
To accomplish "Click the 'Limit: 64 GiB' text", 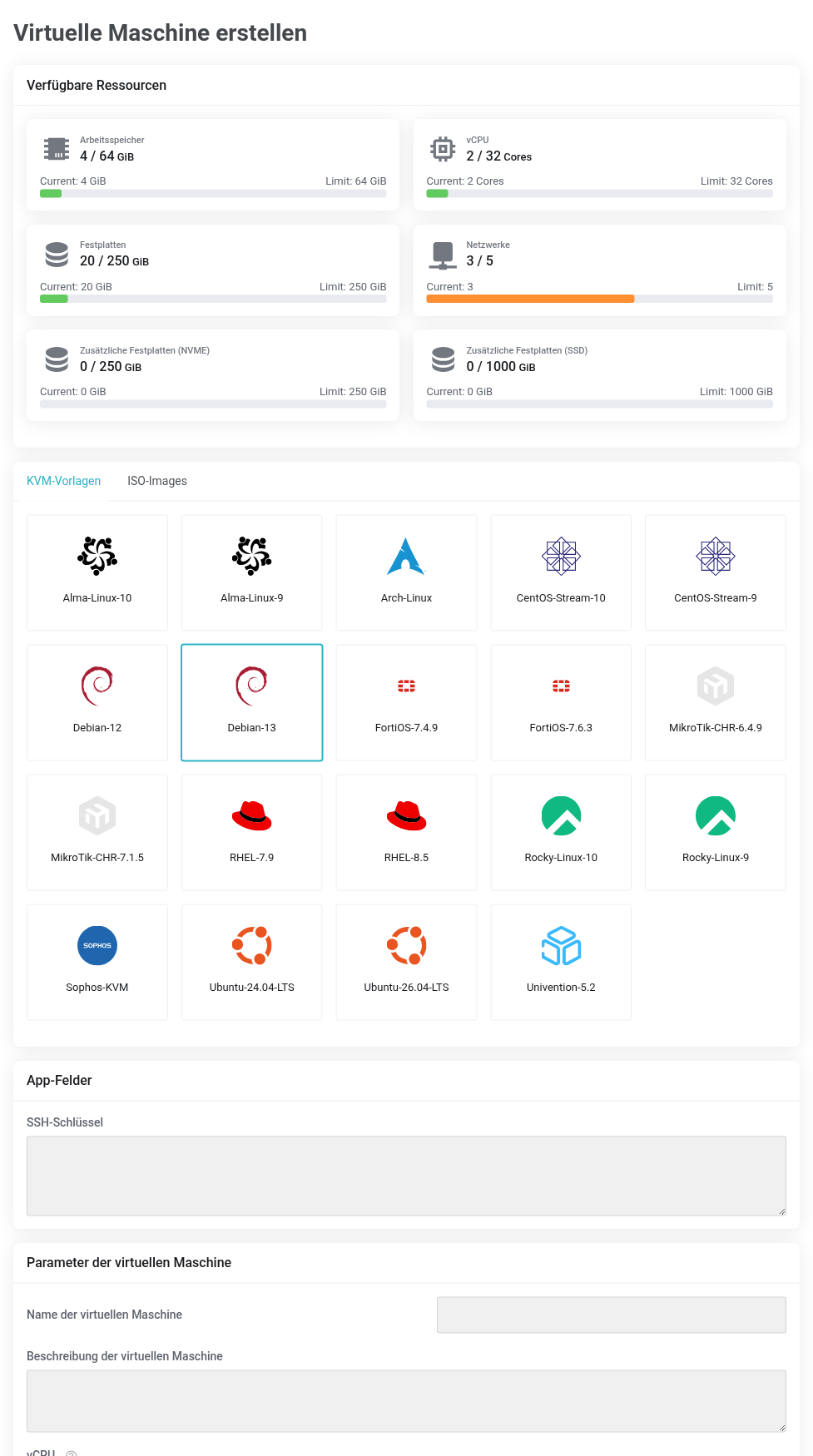I will [356, 181].
